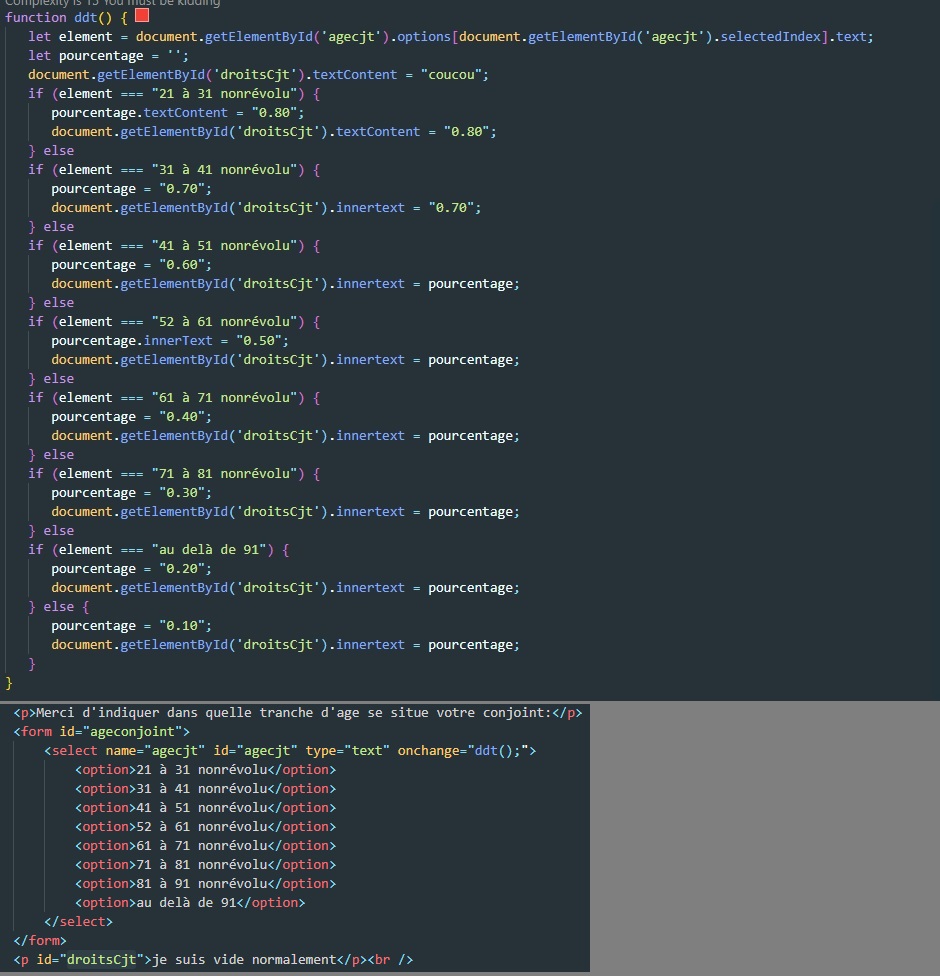This screenshot has height=976, width=940.
Task: Click the onchange="ddt();" attribute
Action: point(463,751)
